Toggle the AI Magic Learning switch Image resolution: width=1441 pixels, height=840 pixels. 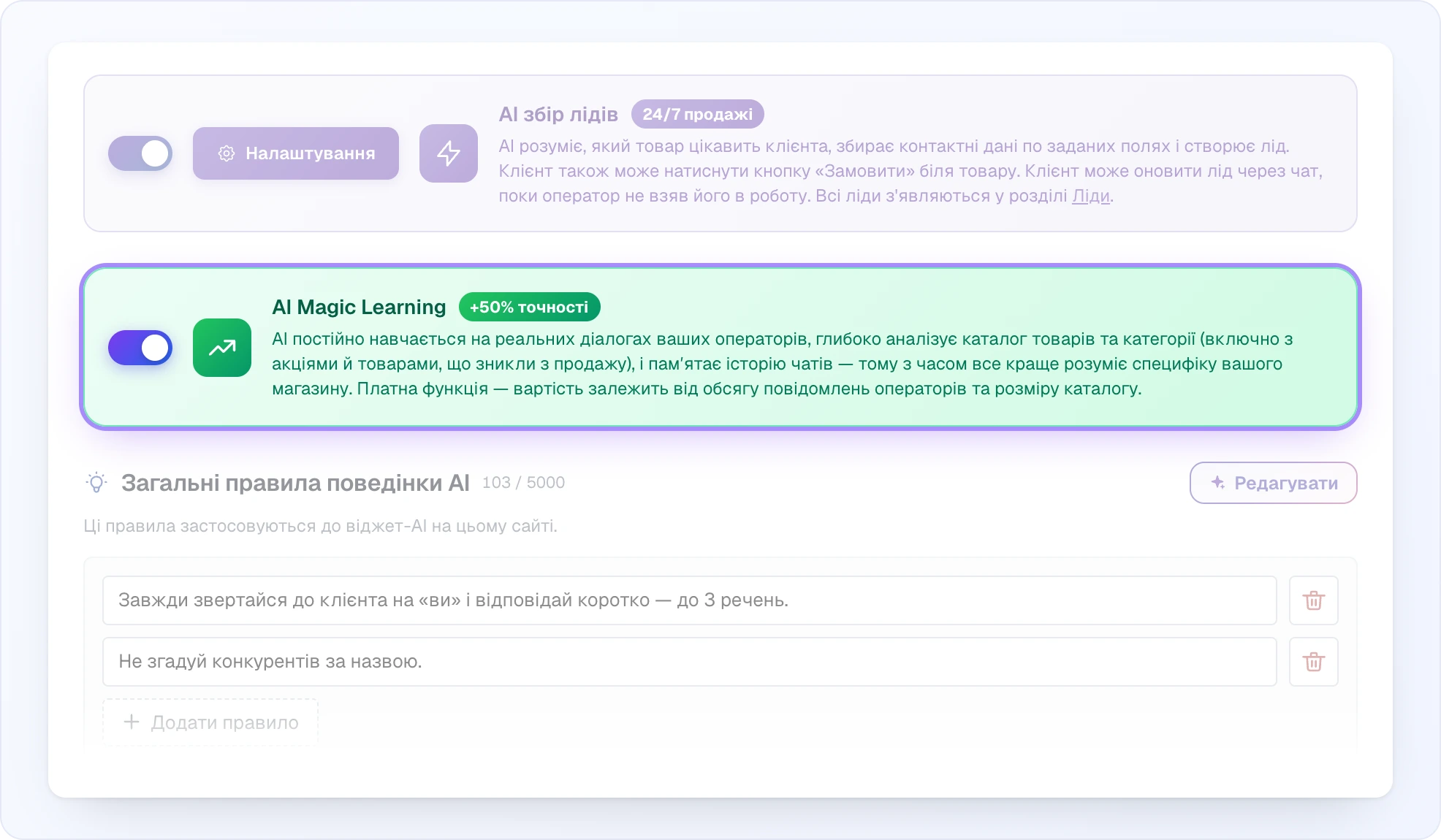pos(140,348)
